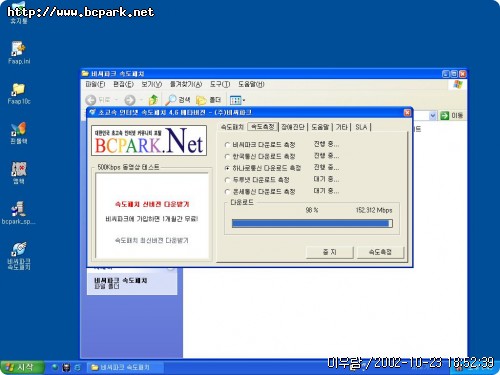Viewport: 500px width, 375px height.
Task: Open the Forward button history dropdown arrow
Action: (x=142, y=100)
